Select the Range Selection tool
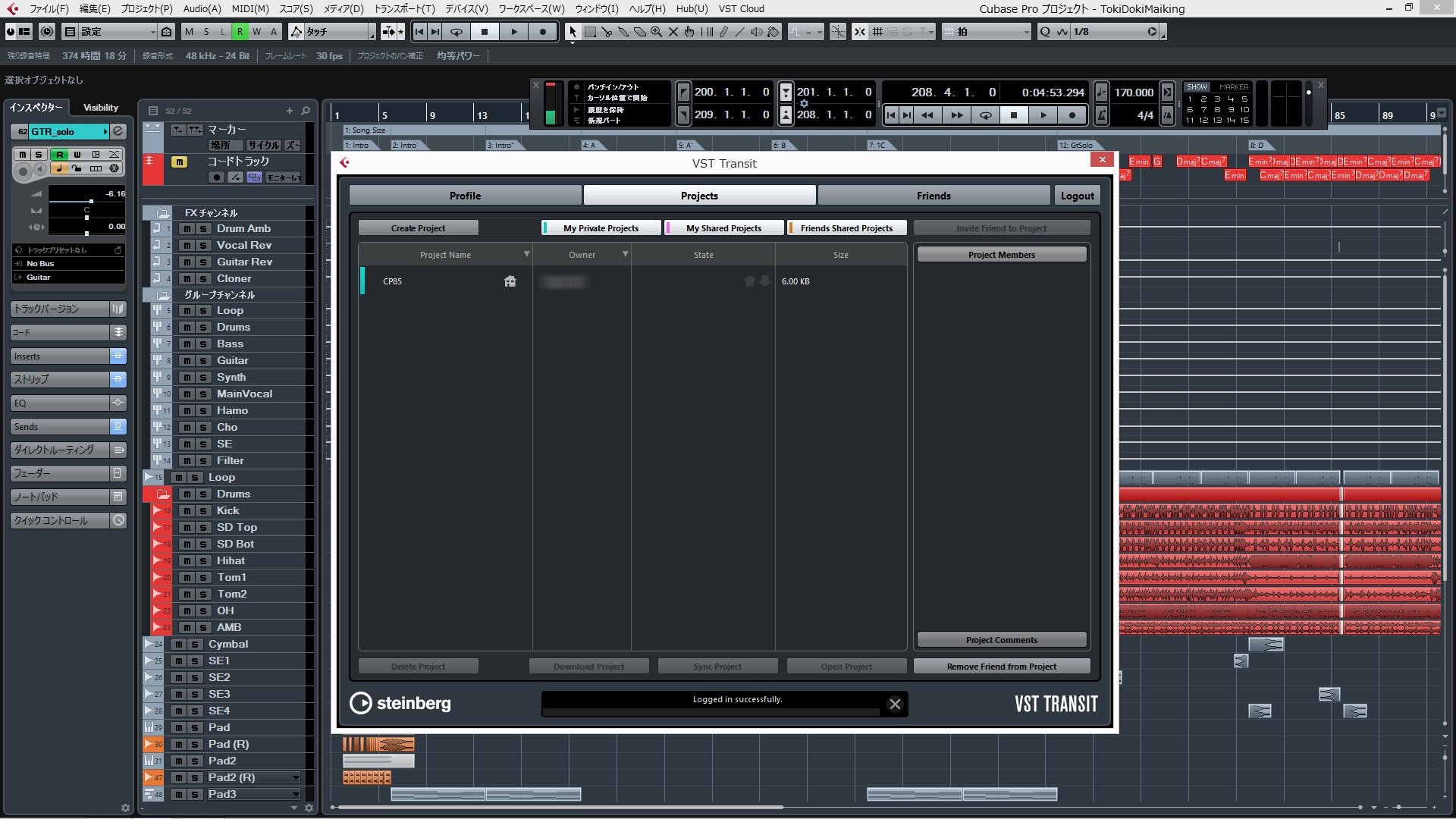The image size is (1456, 819). pyautogui.click(x=590, y=32)
